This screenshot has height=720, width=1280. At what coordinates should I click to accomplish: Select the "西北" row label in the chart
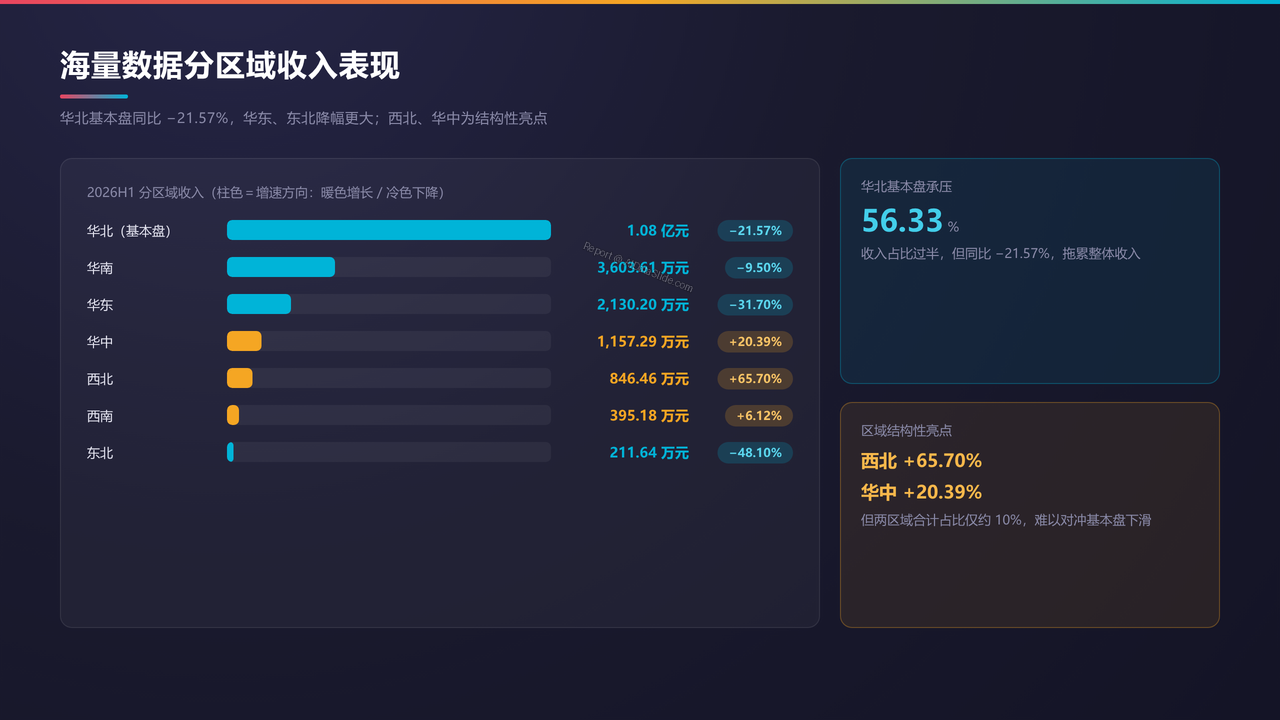[100, 379]
